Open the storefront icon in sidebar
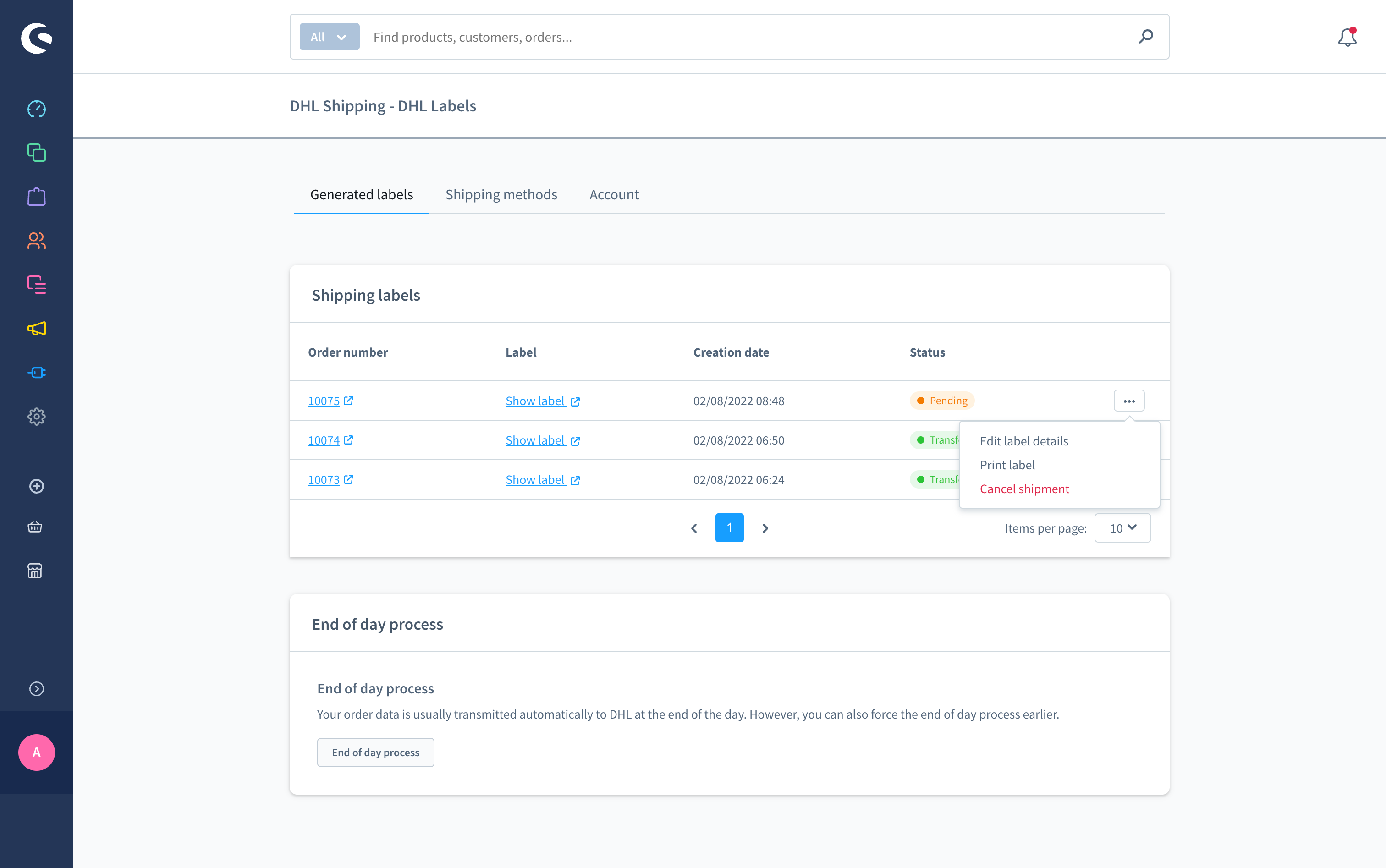Viewport: 1386px width, 868px height. [x=35, y=571]
